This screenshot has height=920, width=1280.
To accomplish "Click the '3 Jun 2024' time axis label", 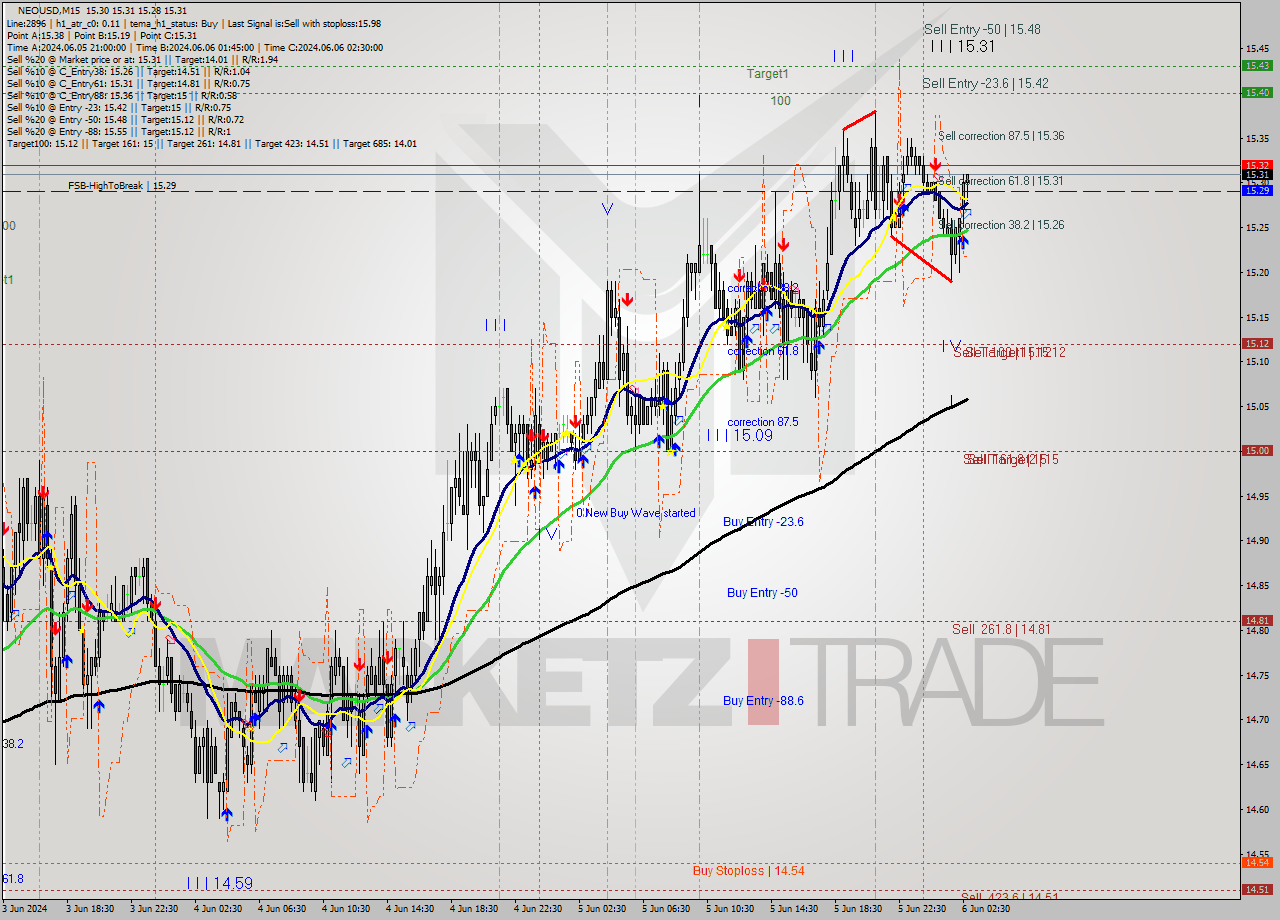I will coord(25,909).
